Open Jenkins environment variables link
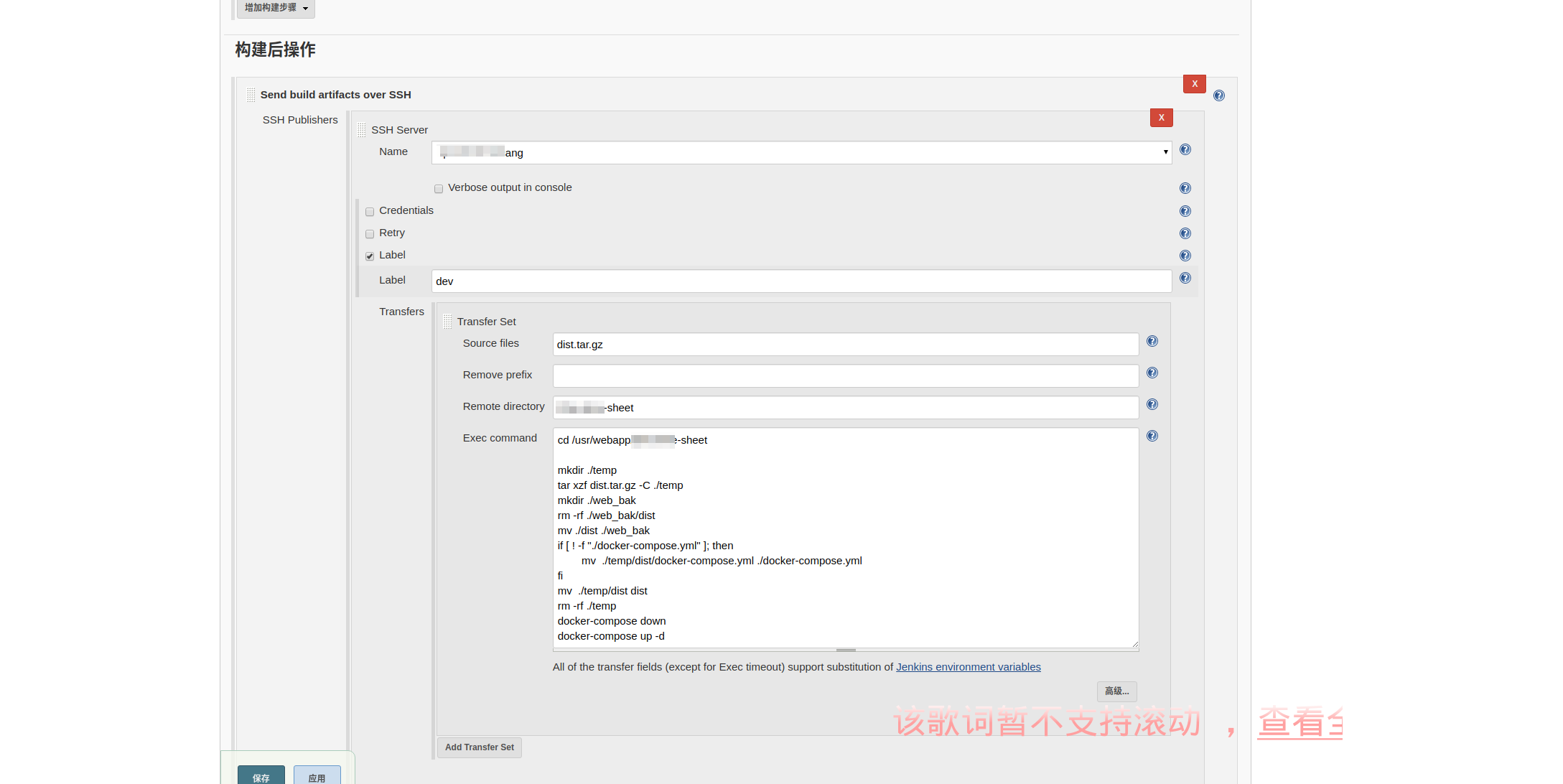 968,667
